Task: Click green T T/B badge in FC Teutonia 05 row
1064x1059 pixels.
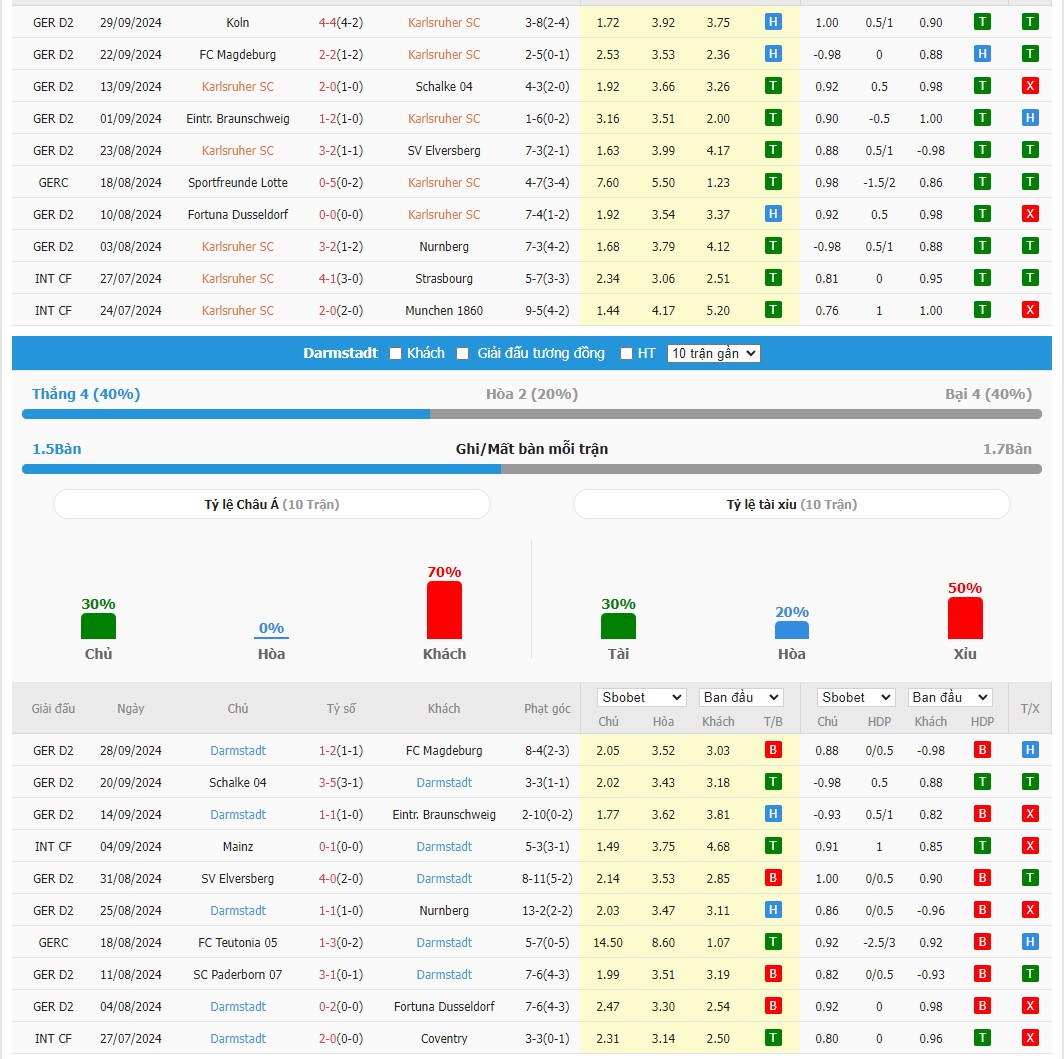Action: coord(773,942)
